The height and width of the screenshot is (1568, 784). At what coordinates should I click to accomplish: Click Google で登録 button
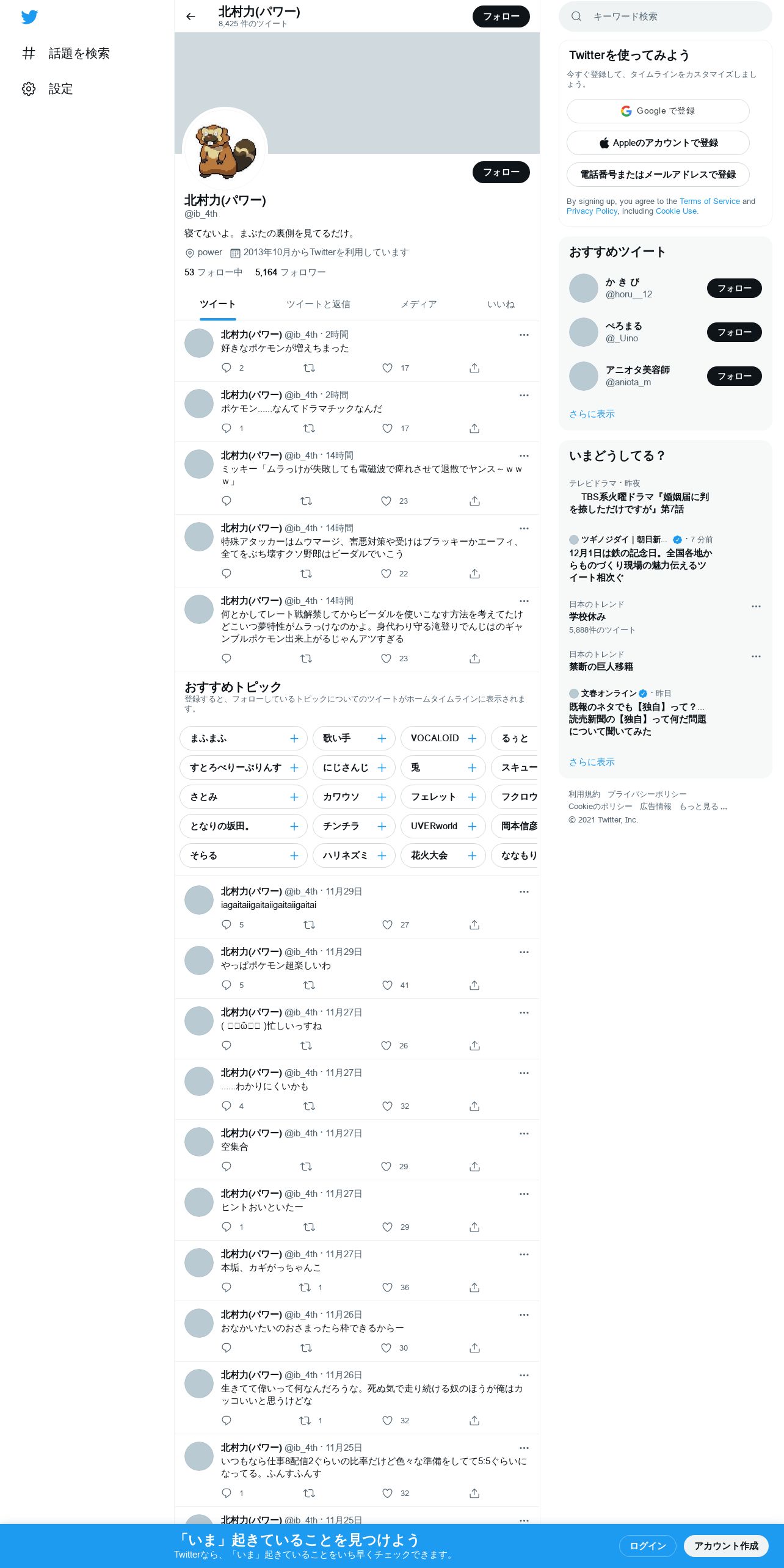click(x=658, y=111)
